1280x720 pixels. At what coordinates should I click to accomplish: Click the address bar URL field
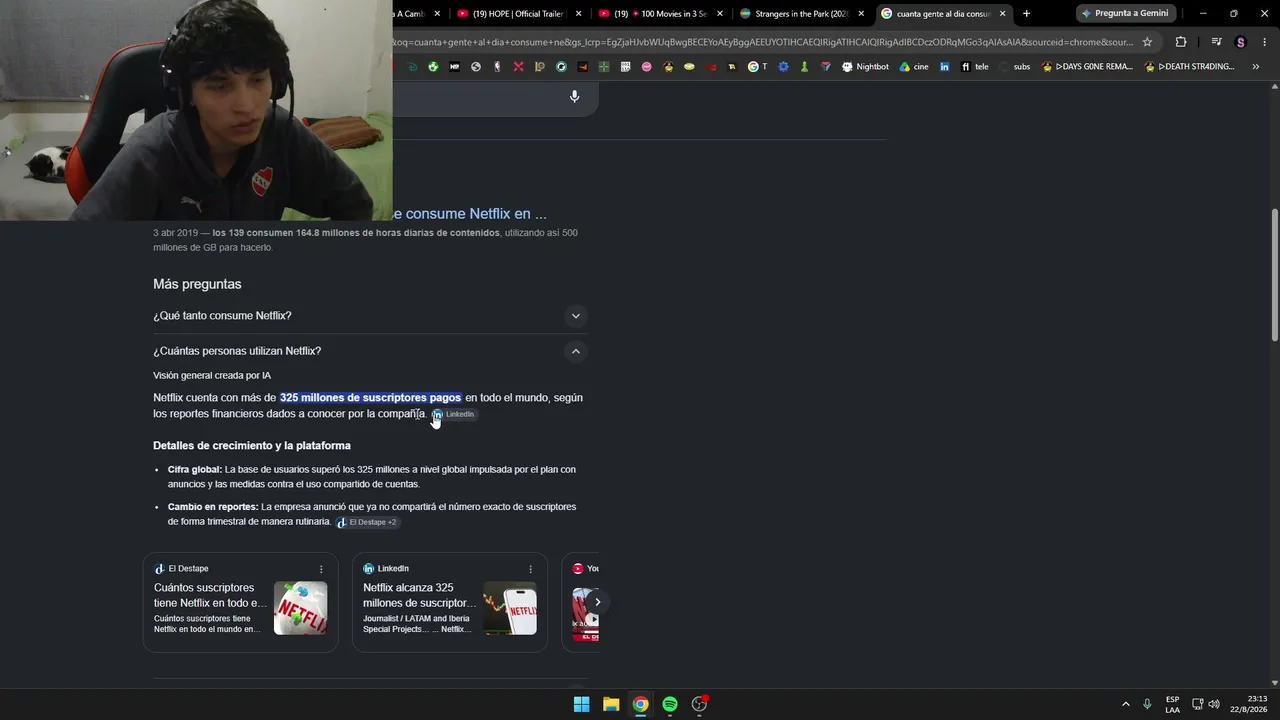[763, 42]
